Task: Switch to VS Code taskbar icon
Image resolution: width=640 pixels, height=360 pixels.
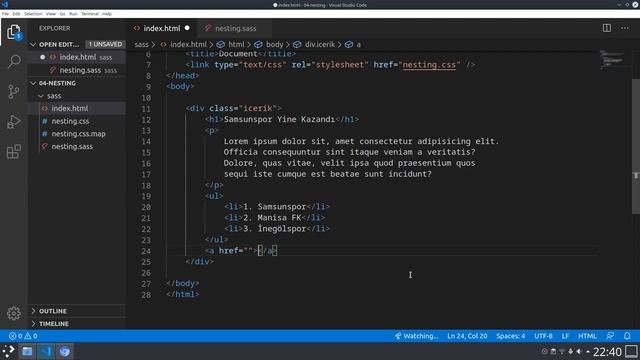Action: 46,351
